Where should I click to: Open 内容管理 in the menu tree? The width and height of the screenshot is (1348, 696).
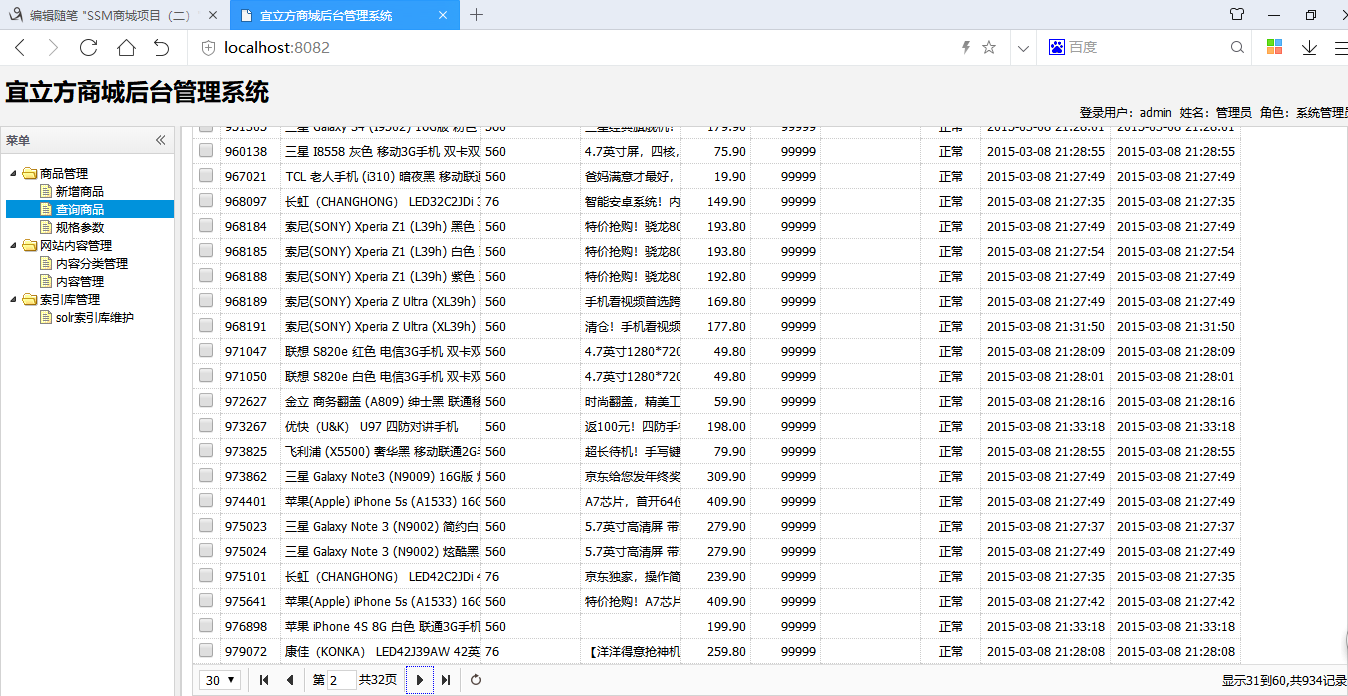point(80,281)
